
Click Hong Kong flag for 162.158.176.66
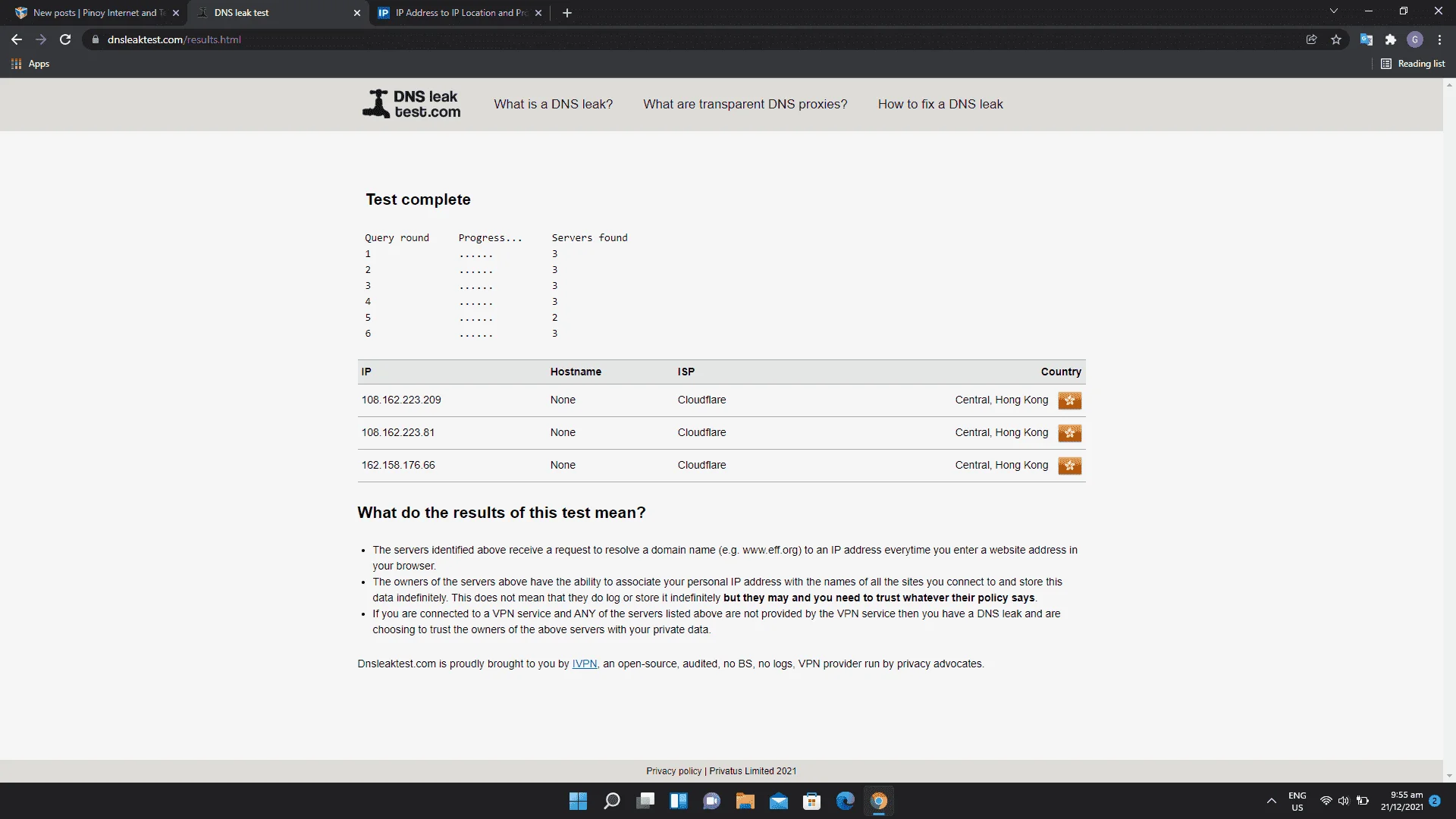pyautogui.click(x=1070, y=466)
